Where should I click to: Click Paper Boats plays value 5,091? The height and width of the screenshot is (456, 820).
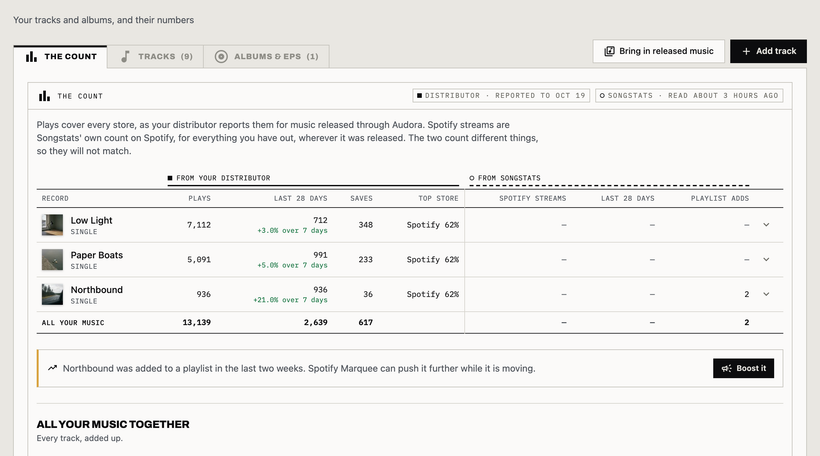pyautogui.click(x=199, y=259)
